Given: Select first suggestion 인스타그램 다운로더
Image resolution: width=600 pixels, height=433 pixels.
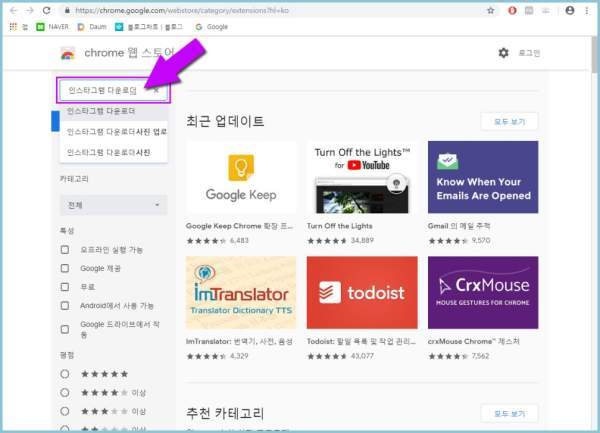Looking at the screenshot, I should point(114,111).
